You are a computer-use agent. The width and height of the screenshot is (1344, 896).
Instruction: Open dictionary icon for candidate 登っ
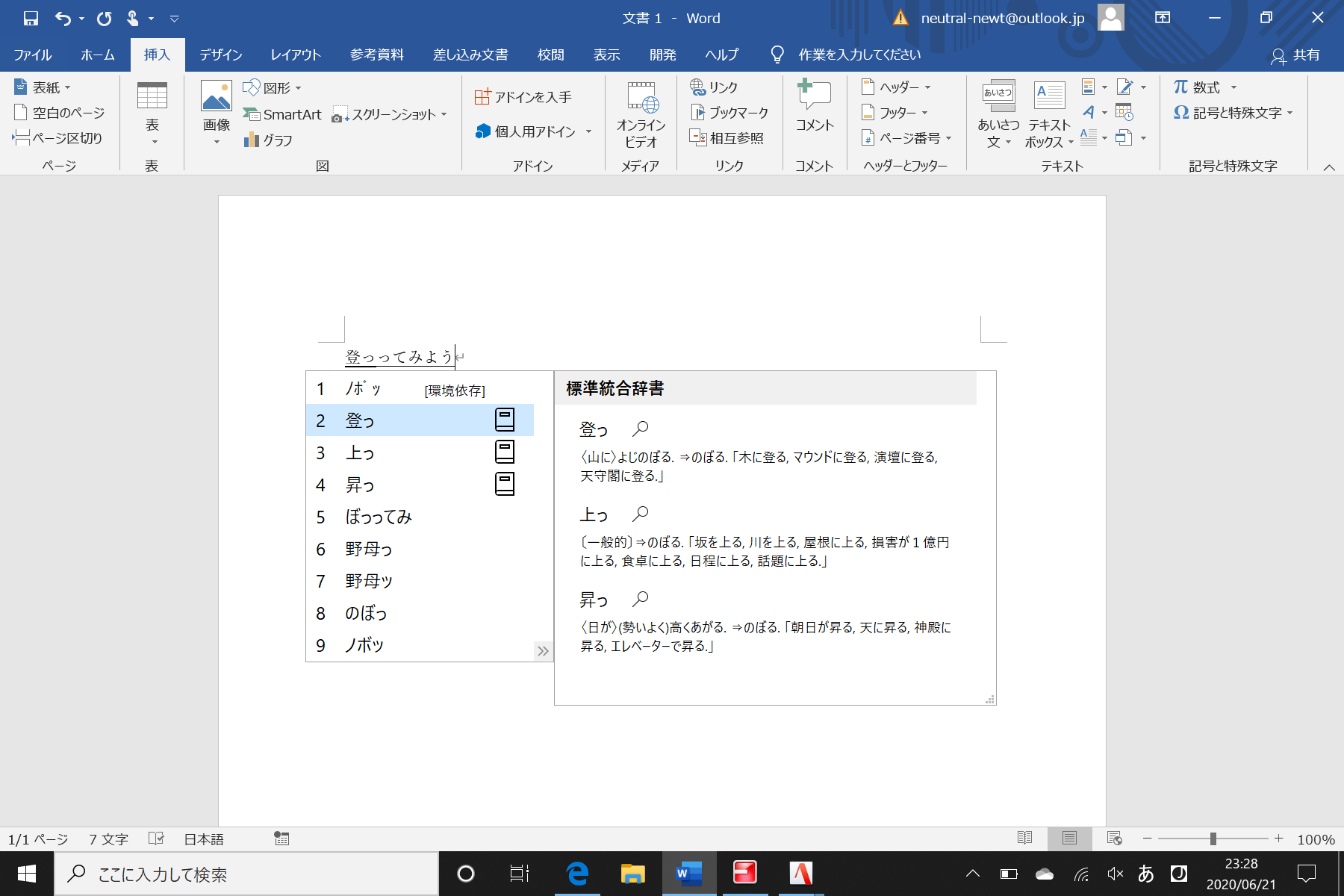505,420
